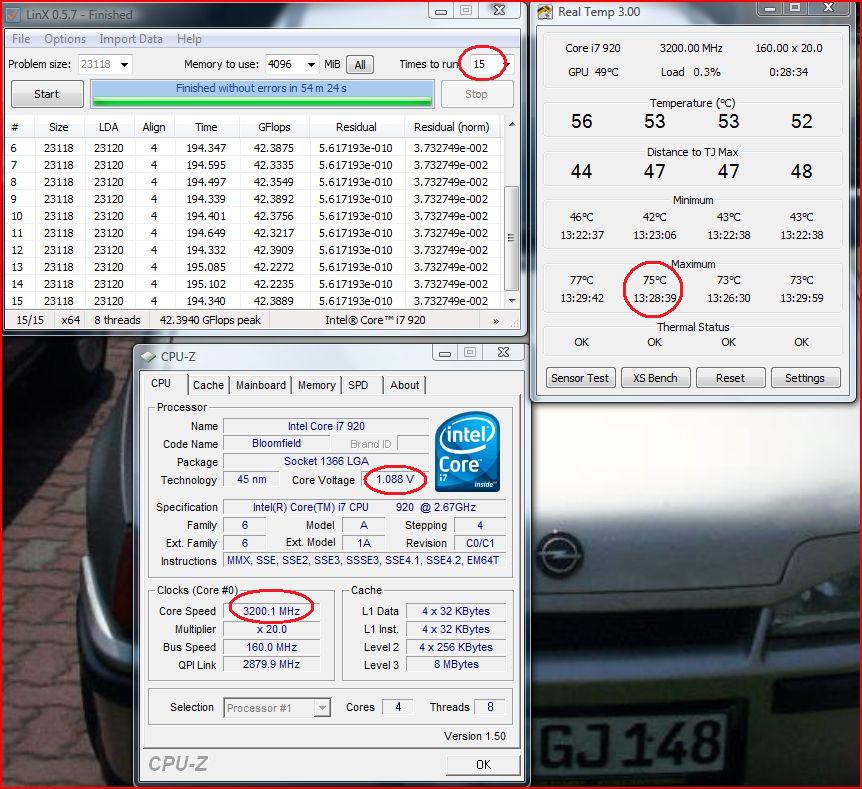Open the File menu in LinX
The height and width of the screenshot is (789, 862).
[x=21, y=39]
